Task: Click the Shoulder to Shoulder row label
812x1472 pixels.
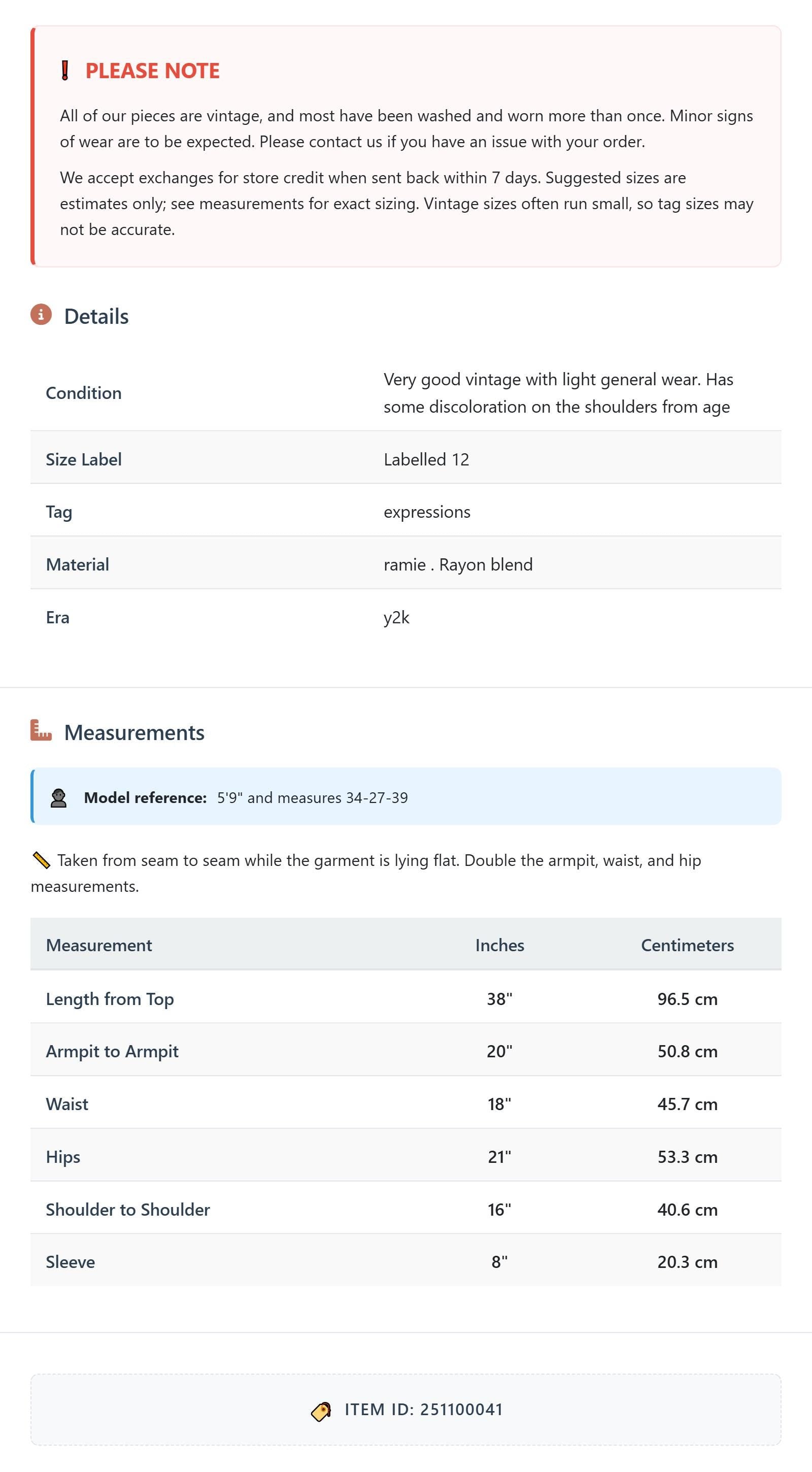Action: pyautogui.click(x=128, y=1209)
